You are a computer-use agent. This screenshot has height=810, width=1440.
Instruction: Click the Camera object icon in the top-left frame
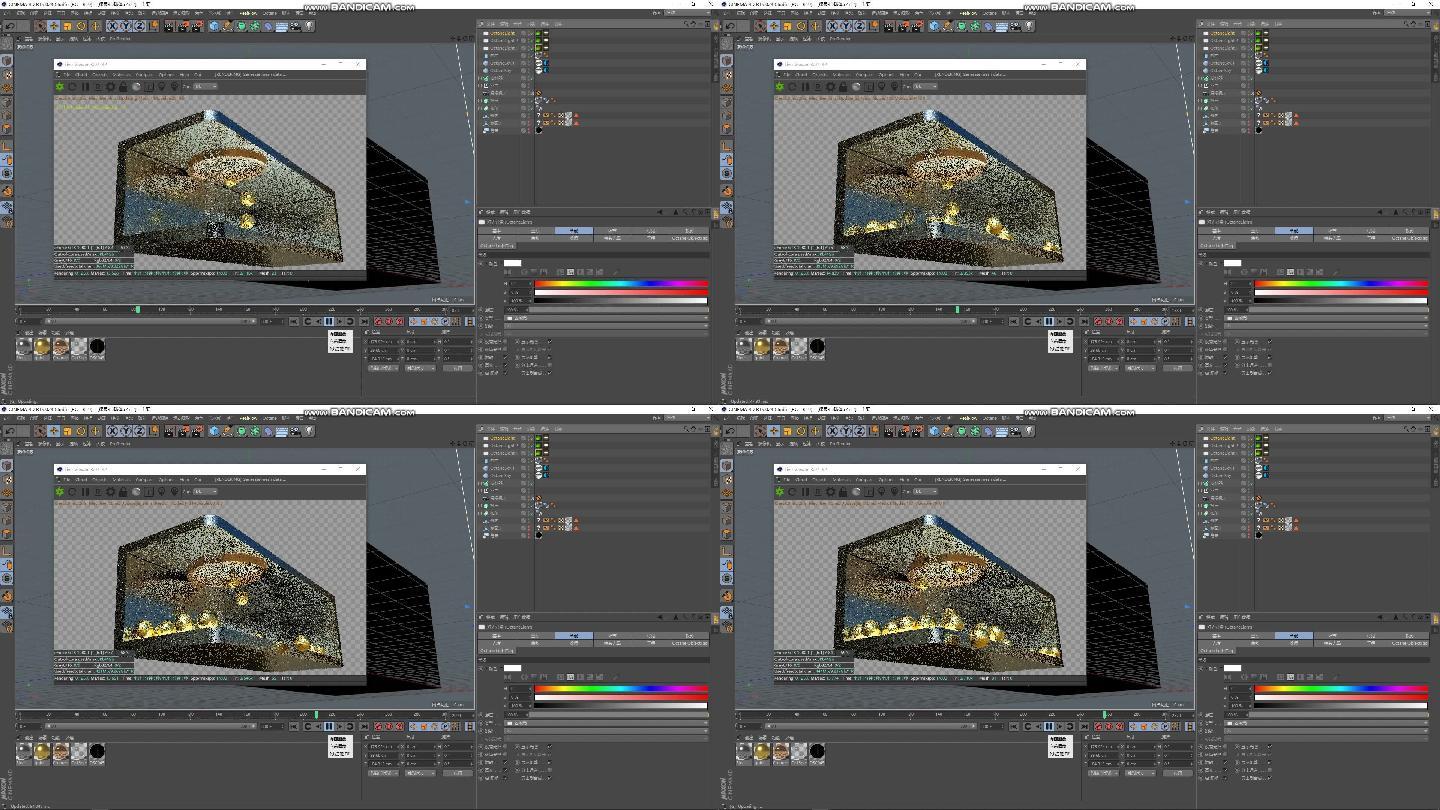pyautogui.click(x=295, y=26)
